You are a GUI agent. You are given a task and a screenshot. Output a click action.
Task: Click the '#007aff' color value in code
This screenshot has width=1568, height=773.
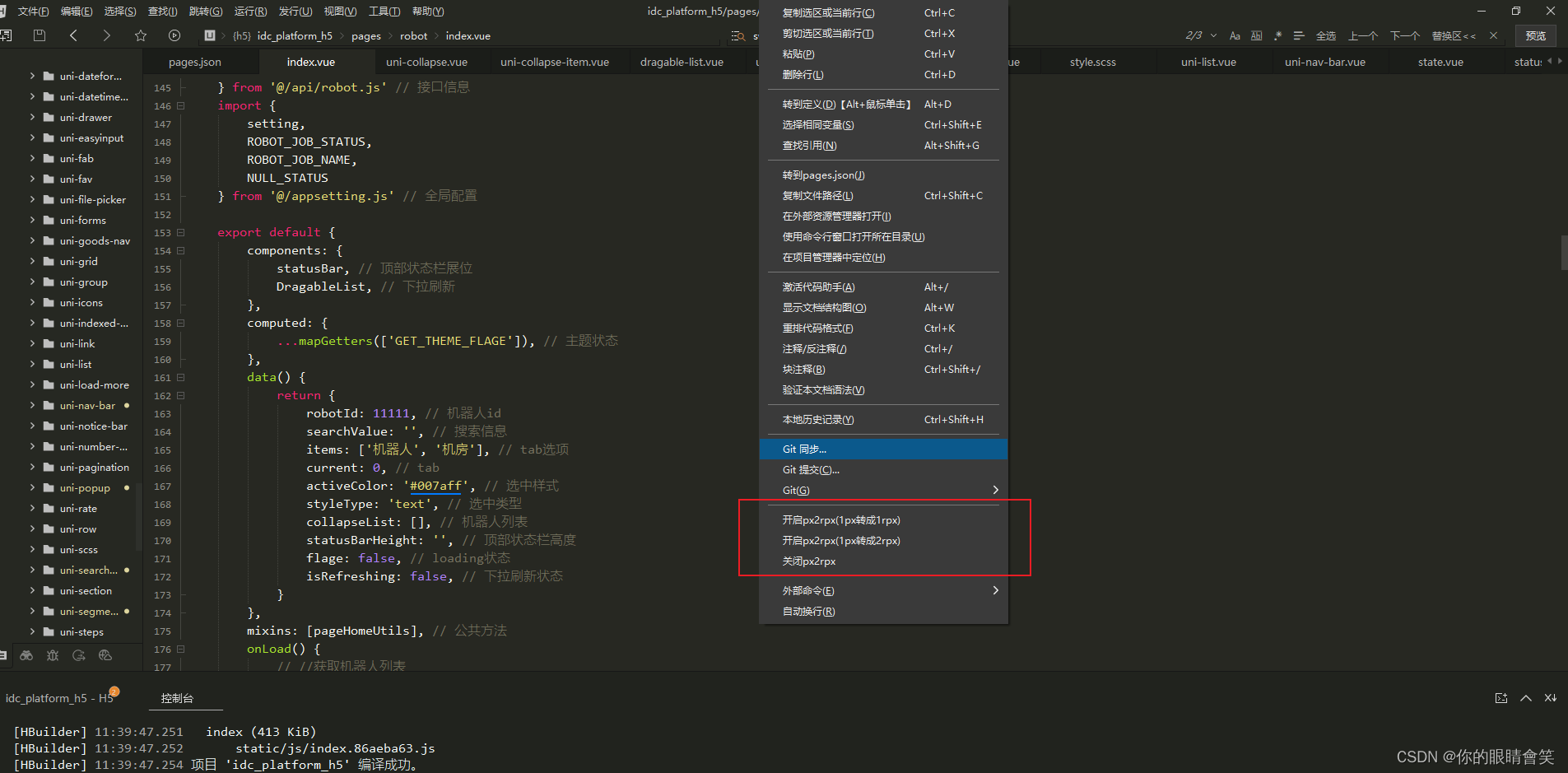pos(436,486)
